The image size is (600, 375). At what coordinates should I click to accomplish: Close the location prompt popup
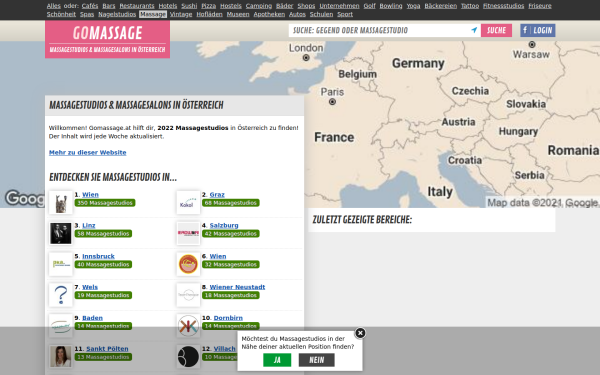pyautogui.click(x=360, y=333)
